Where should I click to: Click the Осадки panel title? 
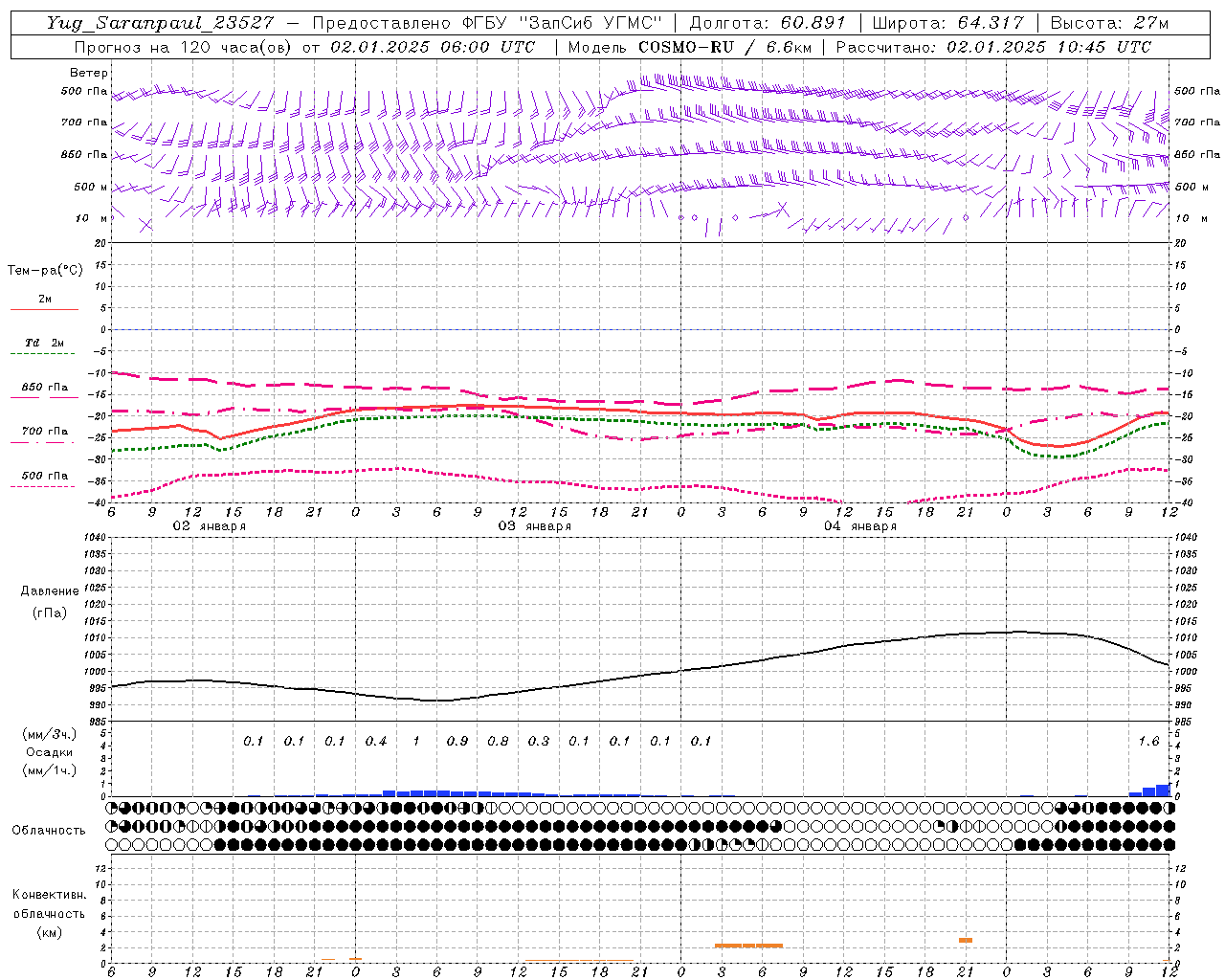click(50, 752)
